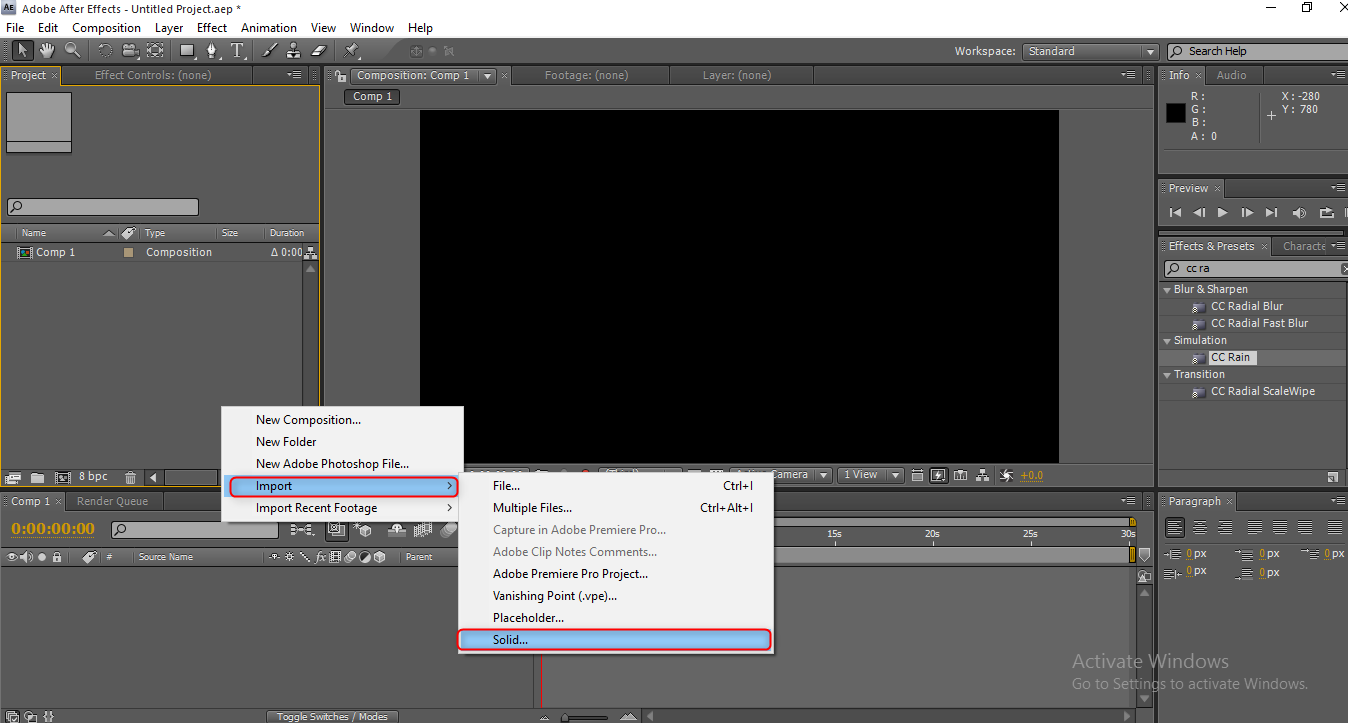The image size is (1348, 723).
Task: Click the Project panel search field
Action: 102,207
